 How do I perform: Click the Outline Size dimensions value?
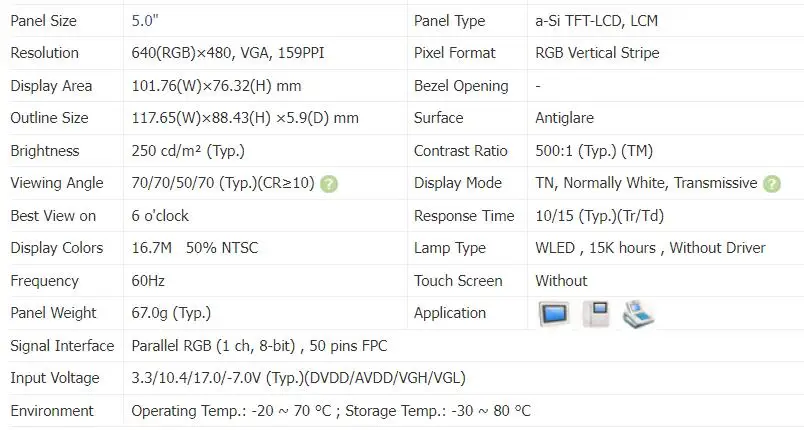click(x=245, y=118)
